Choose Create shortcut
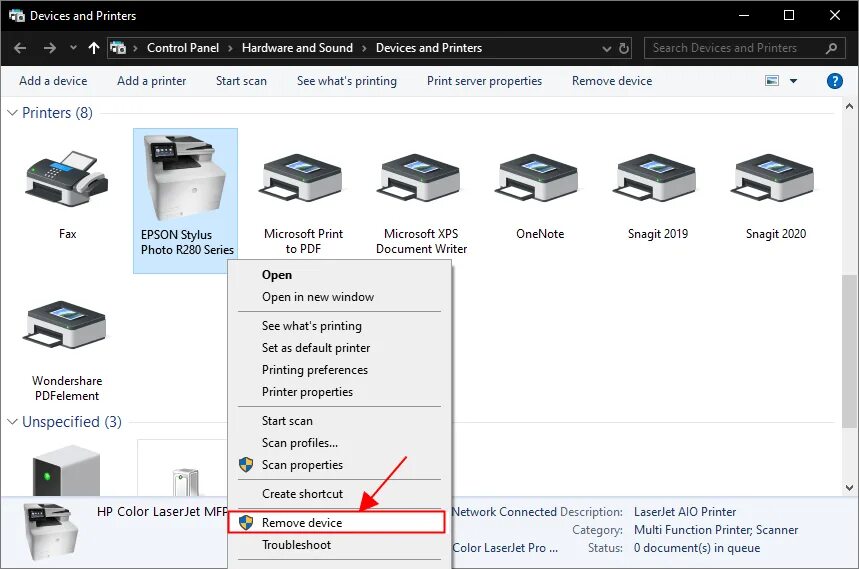 340,493
